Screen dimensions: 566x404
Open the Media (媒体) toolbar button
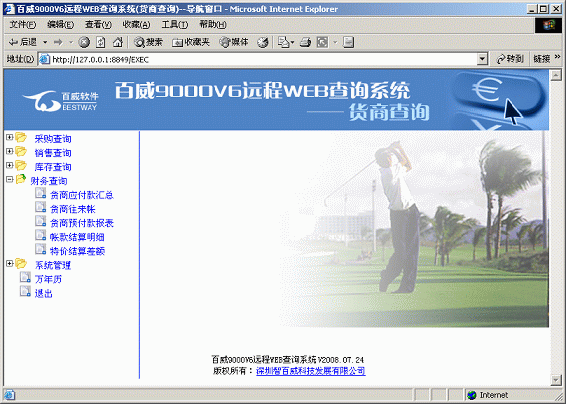pos(234,42)
